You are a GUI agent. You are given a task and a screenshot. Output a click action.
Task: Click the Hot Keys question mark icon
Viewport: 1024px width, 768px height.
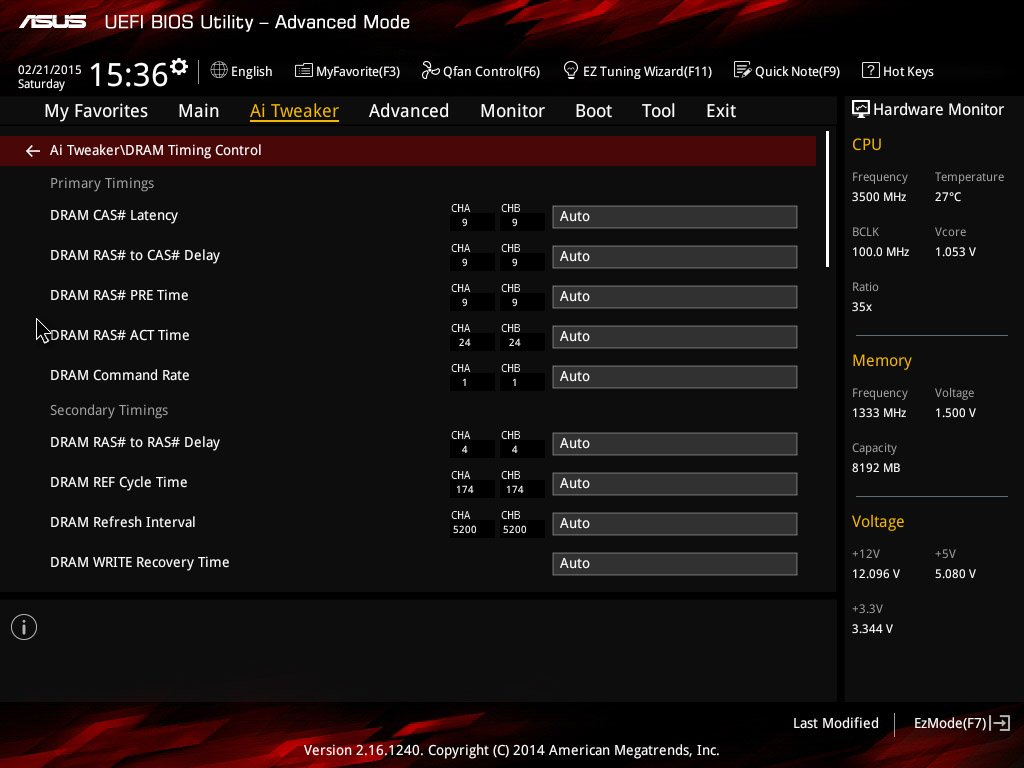coord(871,70)
